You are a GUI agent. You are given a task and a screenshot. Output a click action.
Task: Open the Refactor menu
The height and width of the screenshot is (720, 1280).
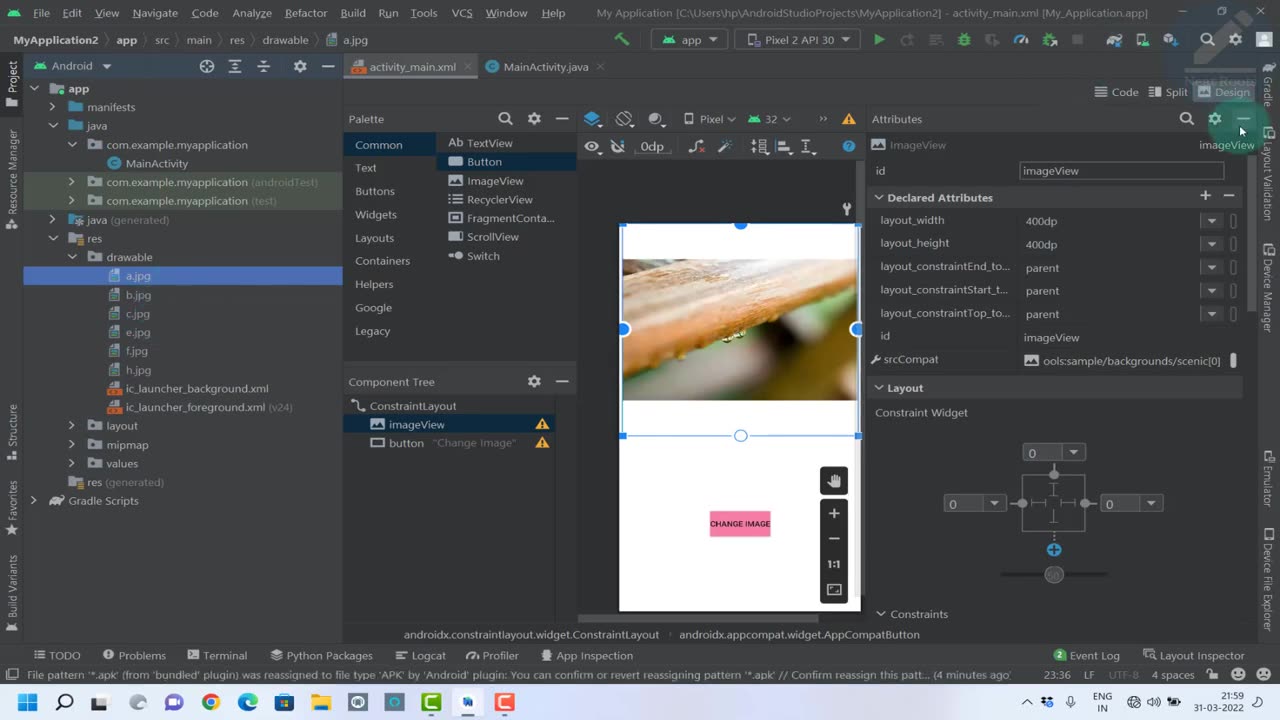click(x=305, y=13)
